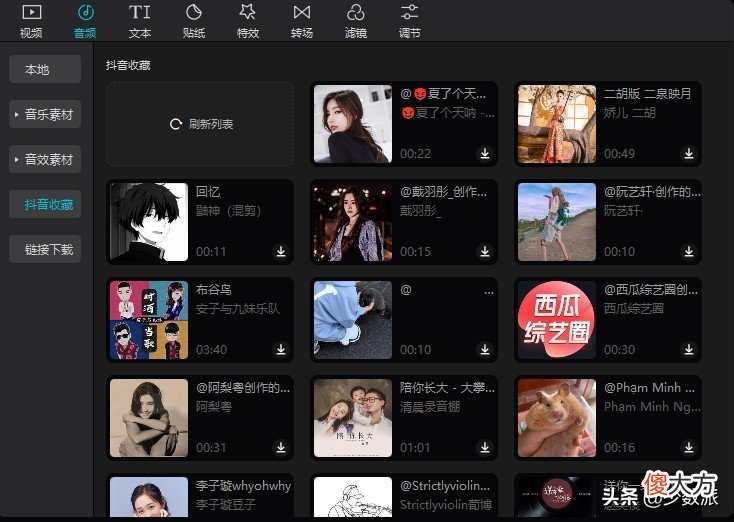
Task: Select the 滤镜 filters tab
Action: coord(355,21)
